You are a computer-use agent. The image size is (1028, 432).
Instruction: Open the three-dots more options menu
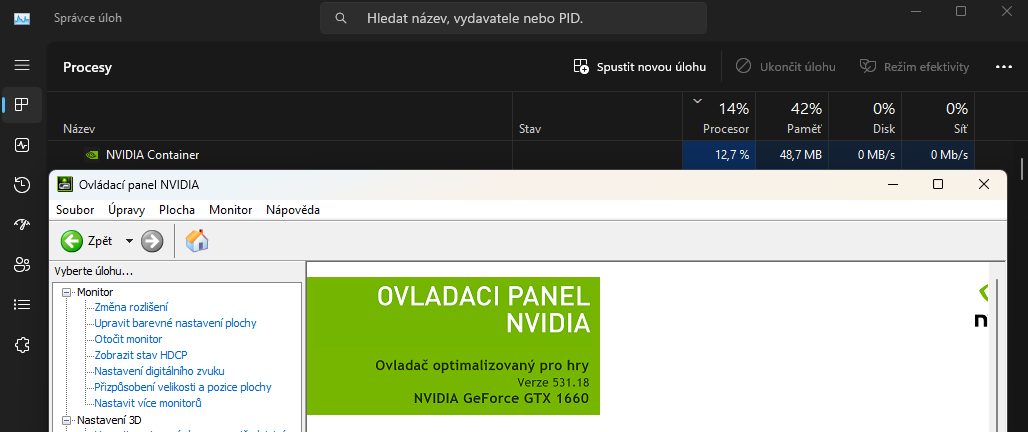coord(1004,67)
